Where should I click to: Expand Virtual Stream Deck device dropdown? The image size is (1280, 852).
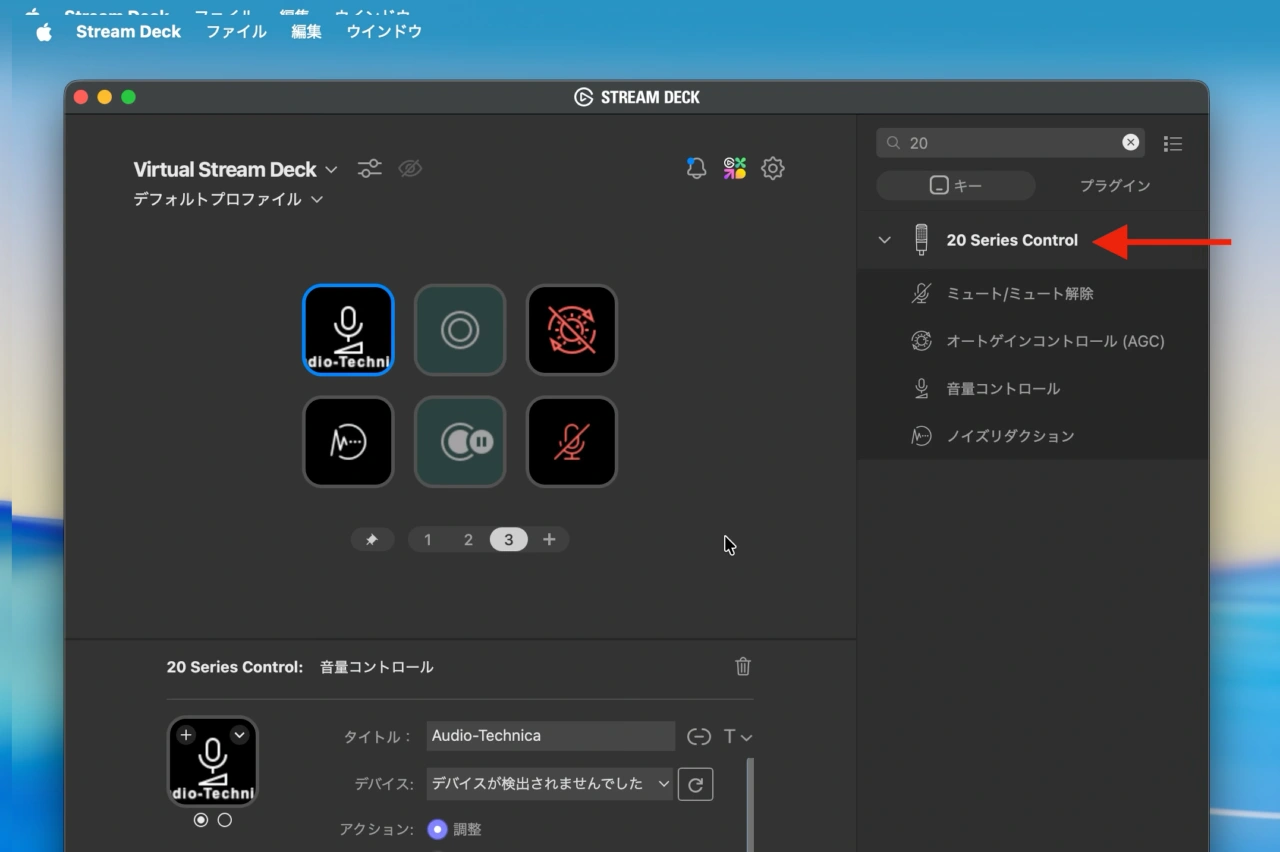(x=236, y=169)
